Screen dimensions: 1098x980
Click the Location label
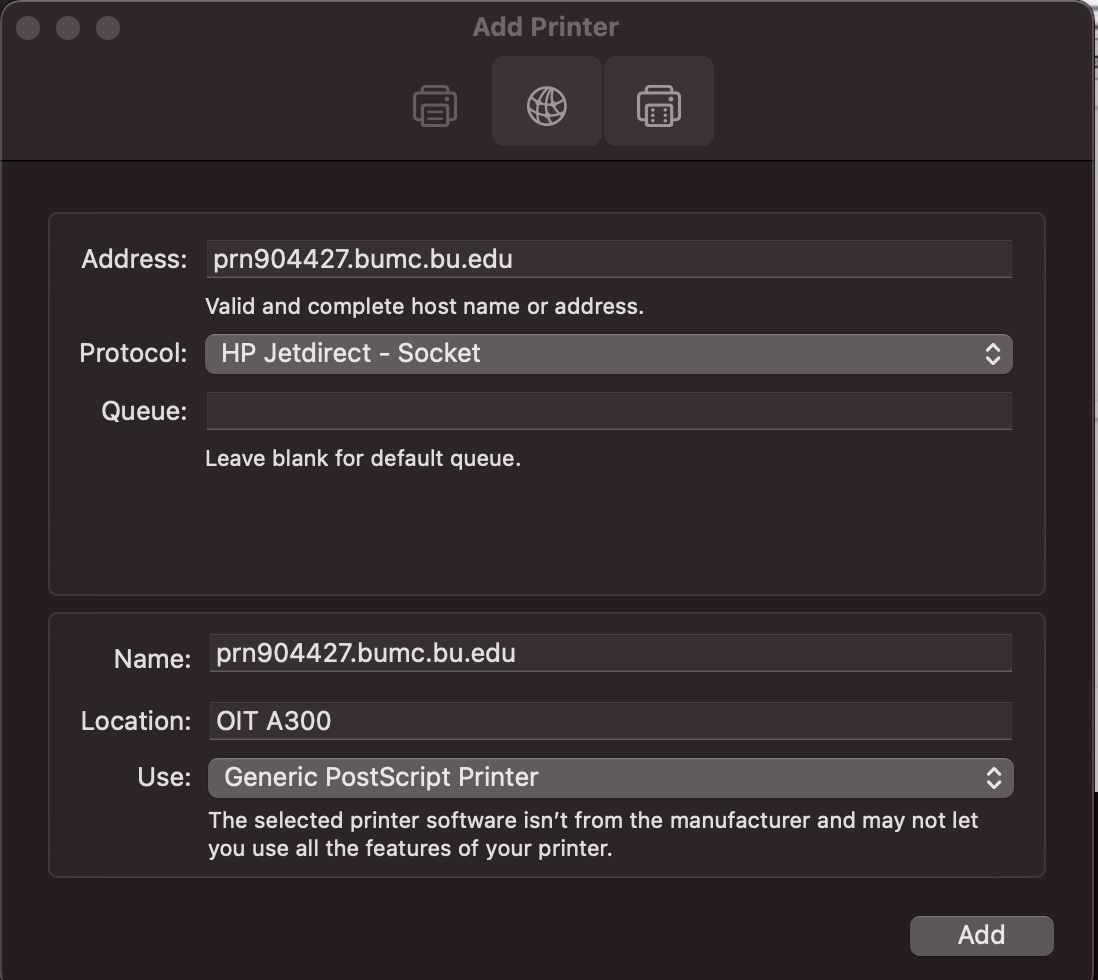(136, 721)
